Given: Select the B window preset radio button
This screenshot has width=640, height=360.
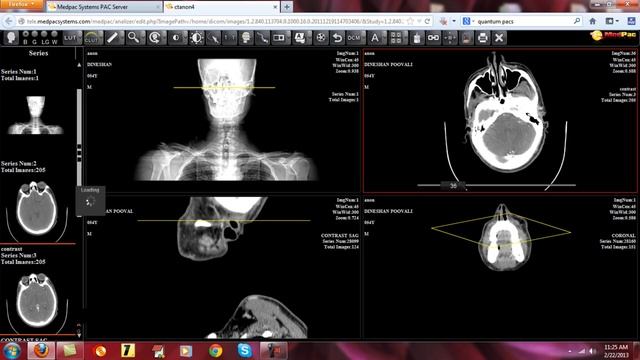Looking at the screenshot, I should pyautogui.click(x=26, y=34).
